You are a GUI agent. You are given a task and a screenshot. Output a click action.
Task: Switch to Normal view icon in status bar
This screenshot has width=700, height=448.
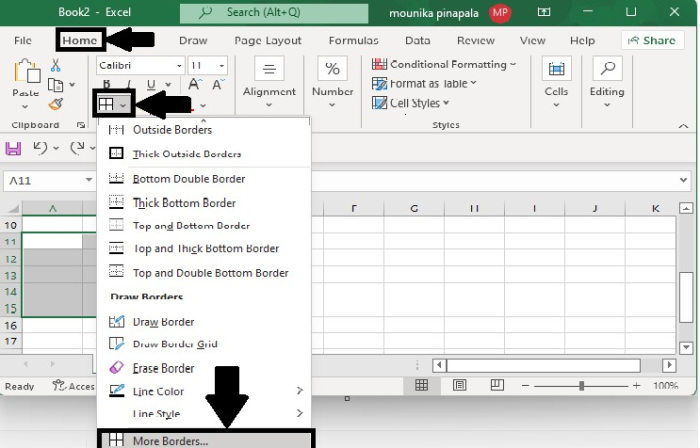pos(421,385)
